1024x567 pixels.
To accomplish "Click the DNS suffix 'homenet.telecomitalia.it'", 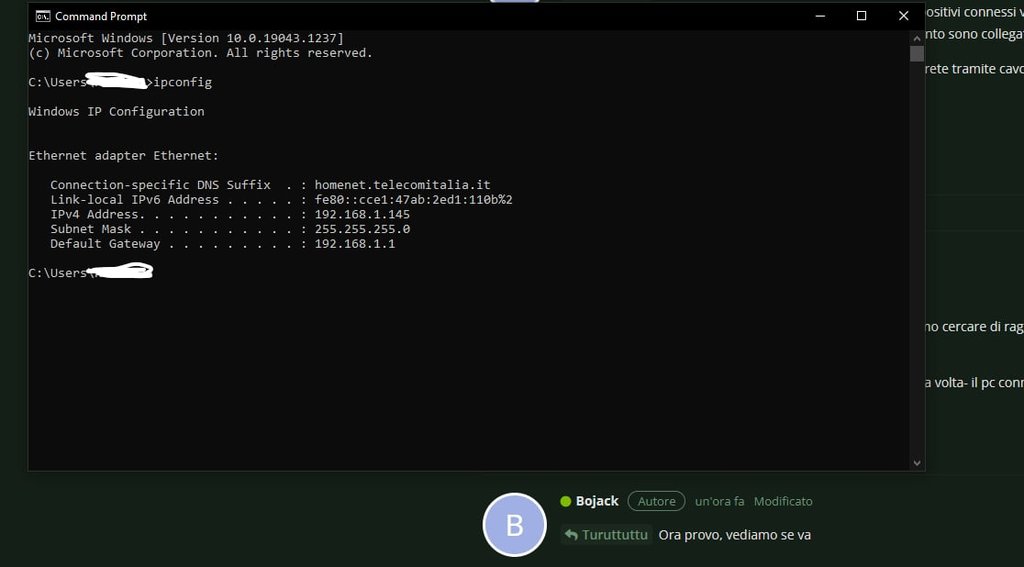I will pos(402,185).
